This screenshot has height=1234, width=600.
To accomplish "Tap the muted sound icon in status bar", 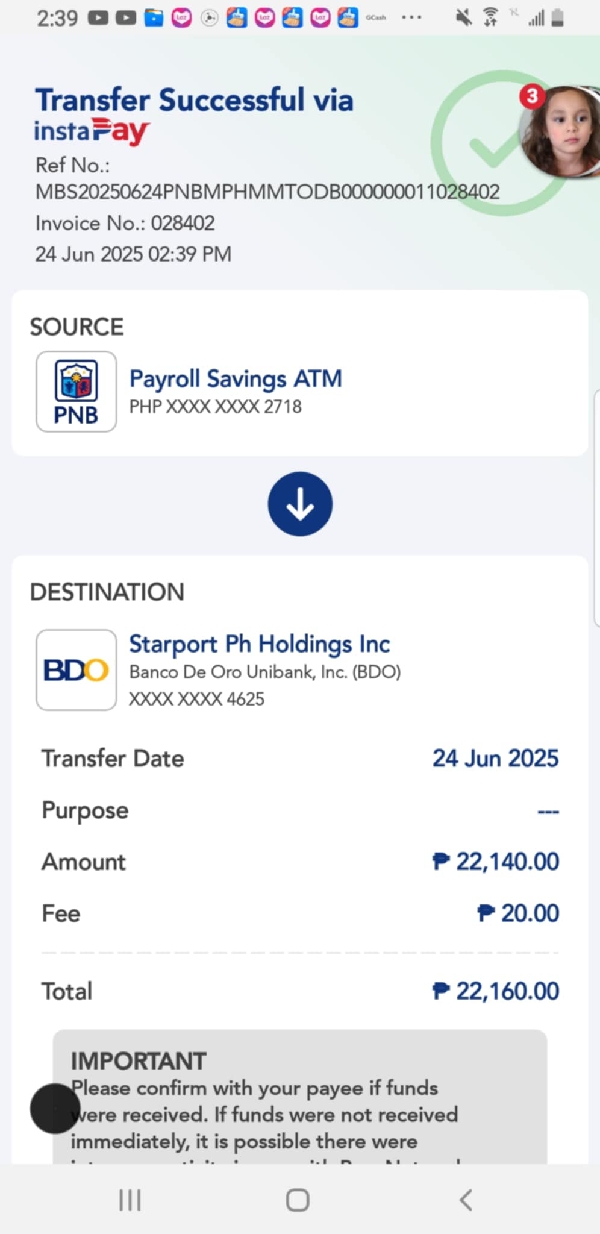I will point(464,17).
